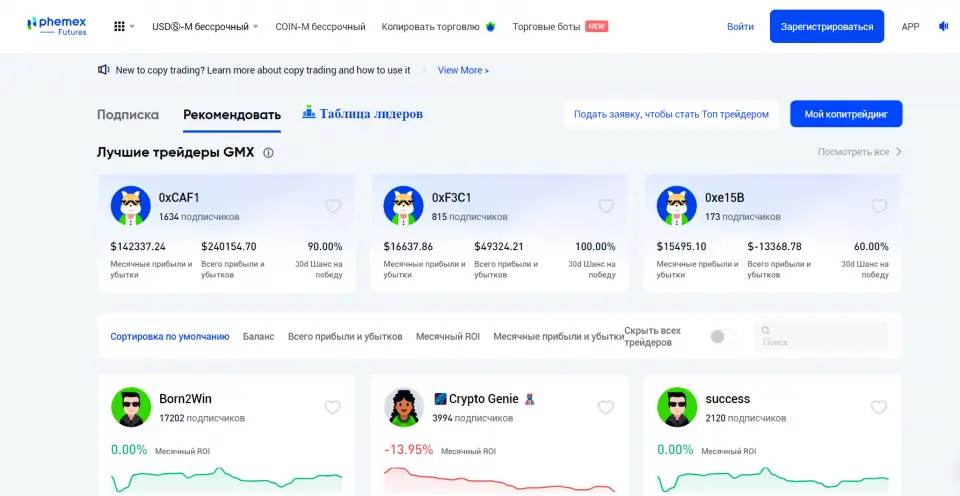This screenshot has width=960, height=496.
Task: Favorite the 0xe15B trader with the heart
Action: (879, 206)
